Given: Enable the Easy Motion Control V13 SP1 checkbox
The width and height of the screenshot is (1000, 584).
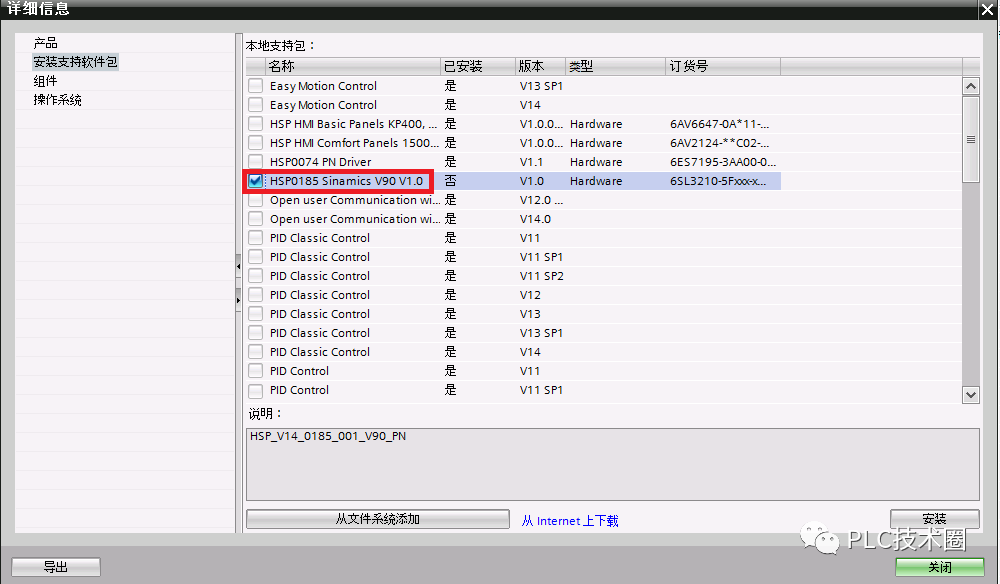Looking at the screenshot, I should point(256,86).
